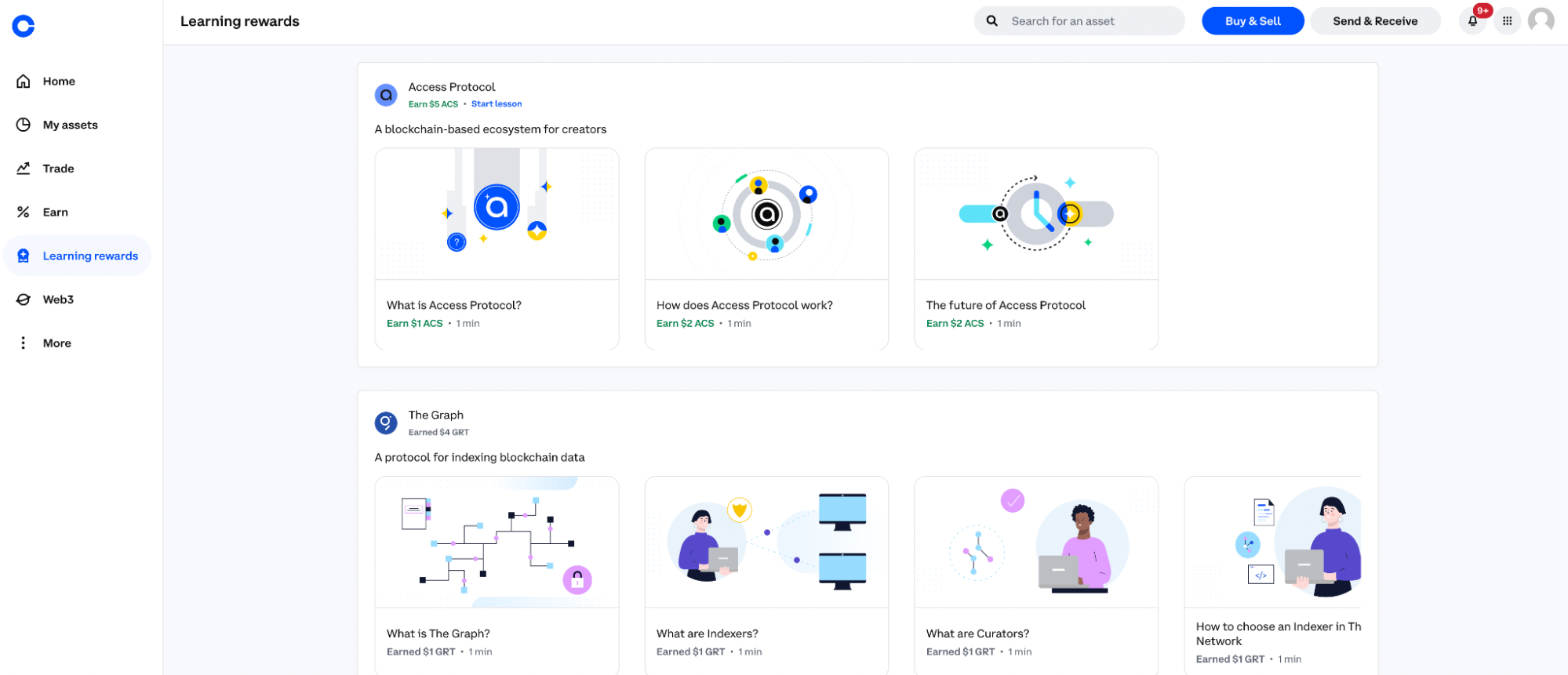Click 'Earn $1 ACS' reward label
Screen dimensions: 1568x675
415,323
